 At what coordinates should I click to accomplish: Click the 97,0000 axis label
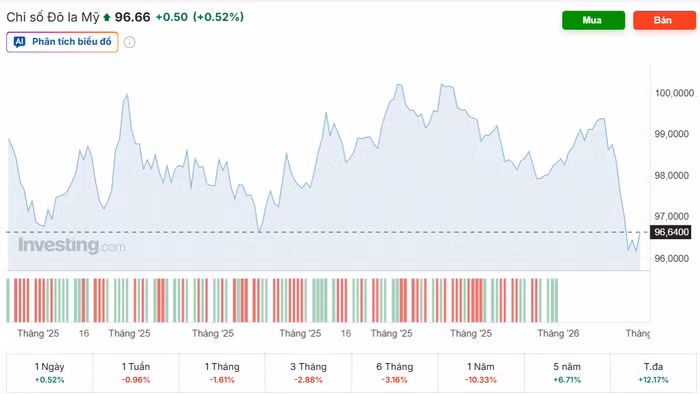click(671, 216)
